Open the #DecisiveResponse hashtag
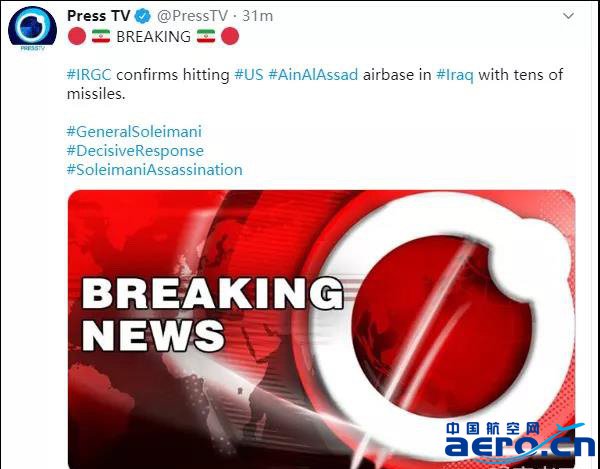The image size is (600, 469). 135,151
